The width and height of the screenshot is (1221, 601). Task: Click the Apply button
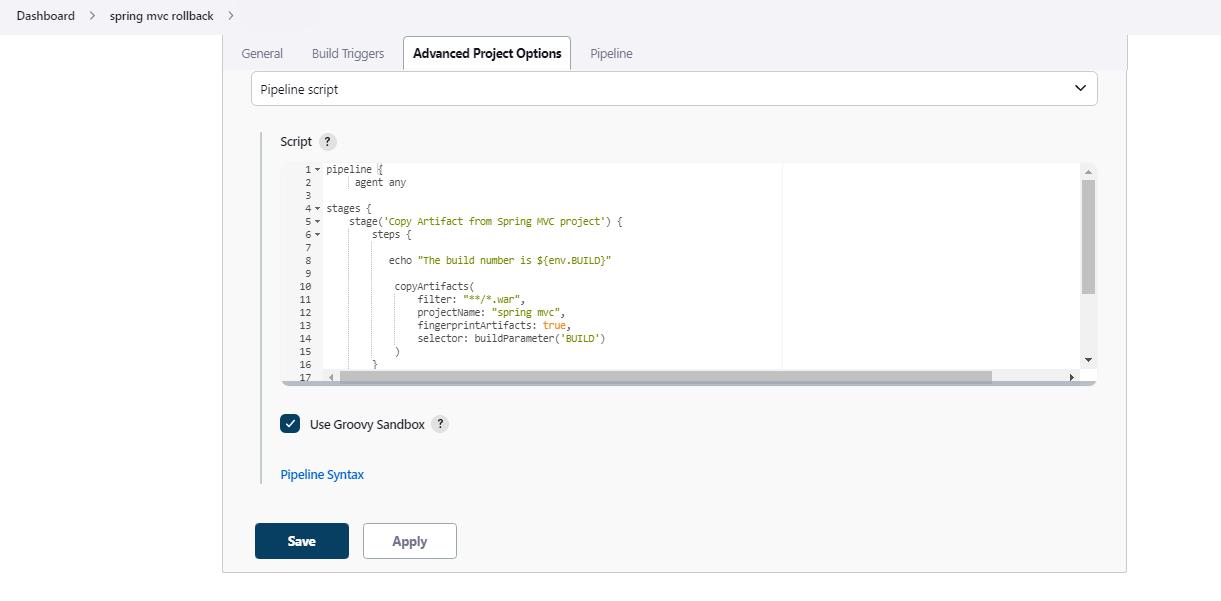(409, 541)
